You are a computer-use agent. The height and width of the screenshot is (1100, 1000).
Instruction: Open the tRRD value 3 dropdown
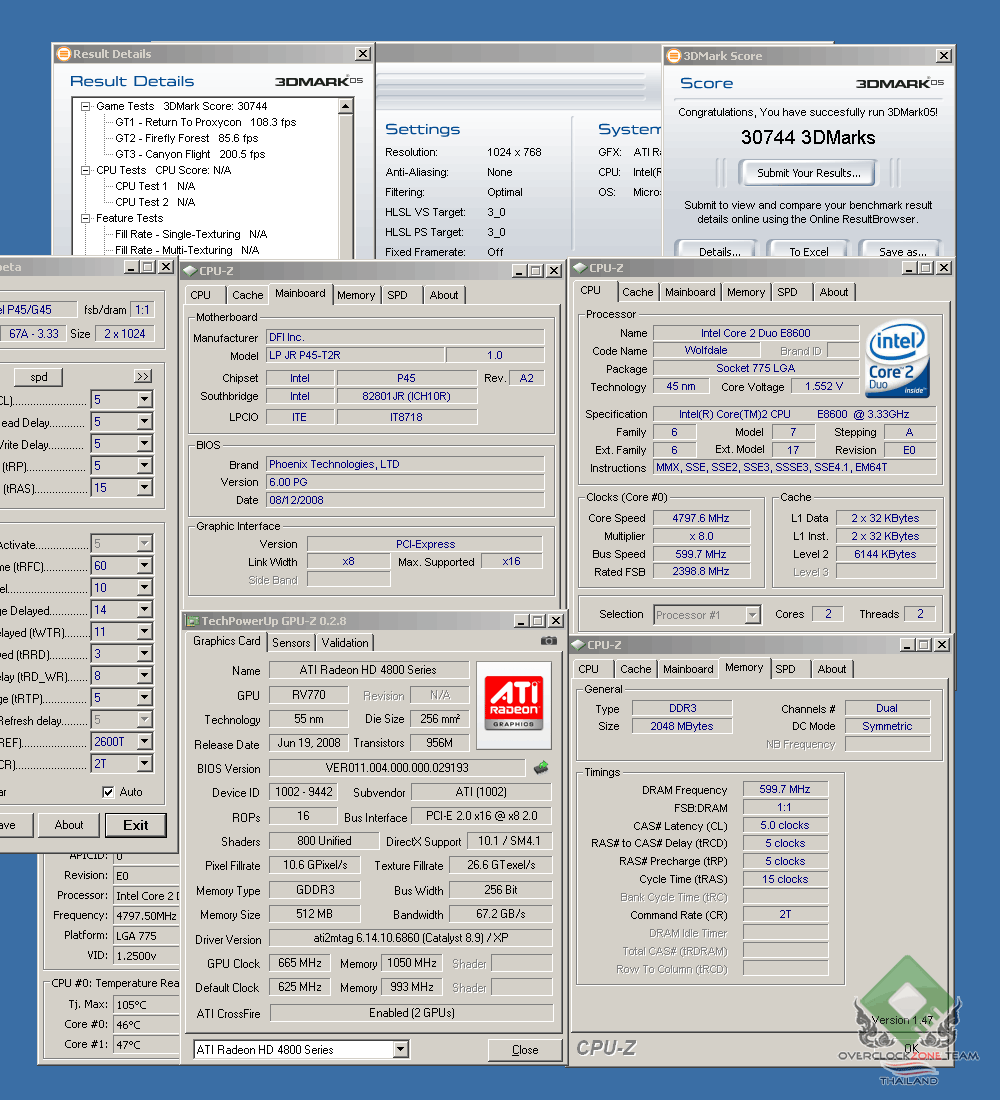[145, 653]
